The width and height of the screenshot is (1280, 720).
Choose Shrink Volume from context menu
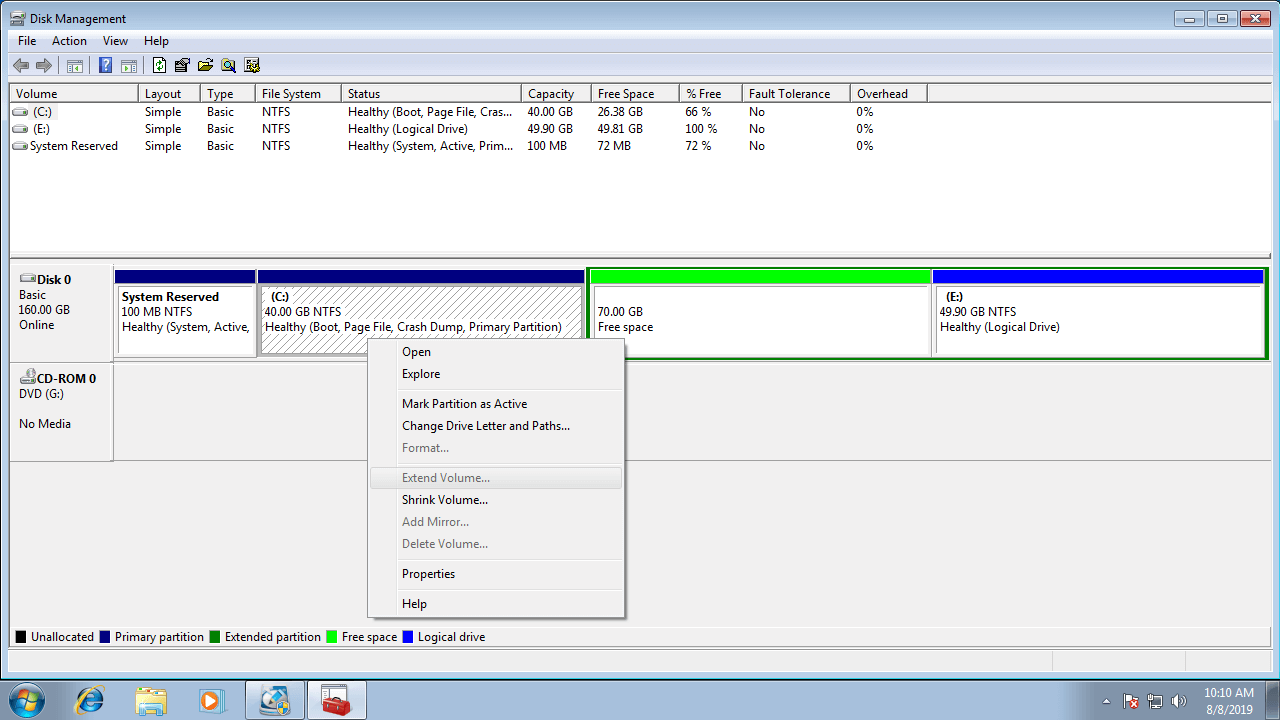click(444, 500)
